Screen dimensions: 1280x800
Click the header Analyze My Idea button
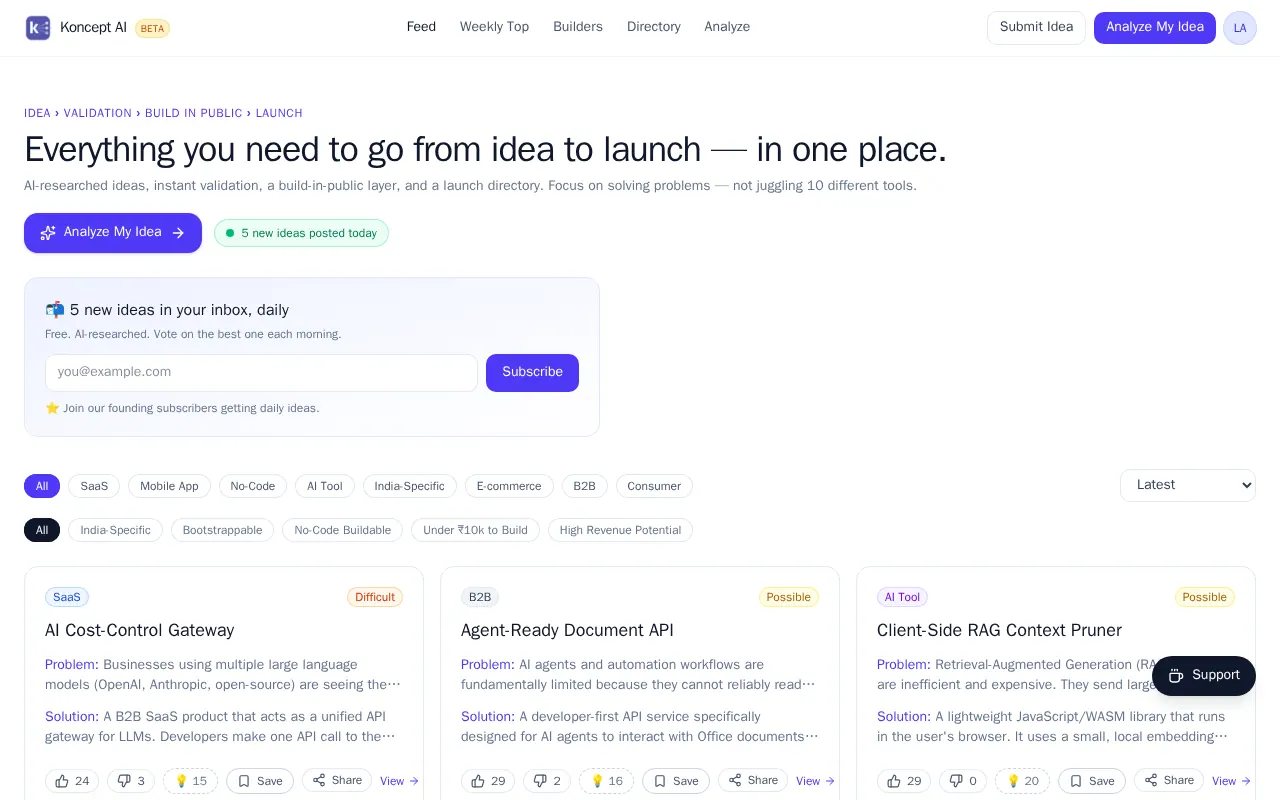[1155, 28]
